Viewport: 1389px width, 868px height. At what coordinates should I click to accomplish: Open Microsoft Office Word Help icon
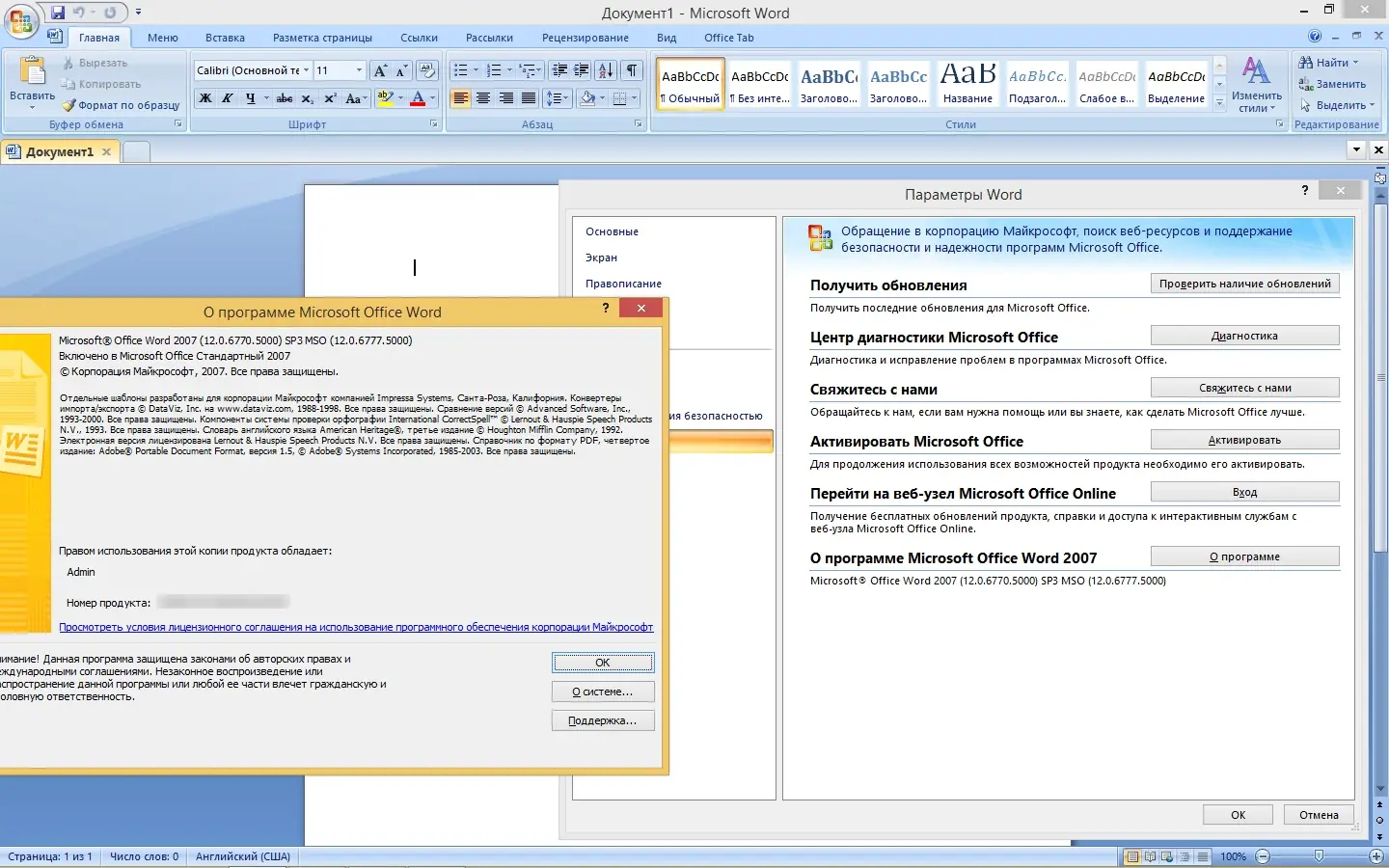(1315, 37)
